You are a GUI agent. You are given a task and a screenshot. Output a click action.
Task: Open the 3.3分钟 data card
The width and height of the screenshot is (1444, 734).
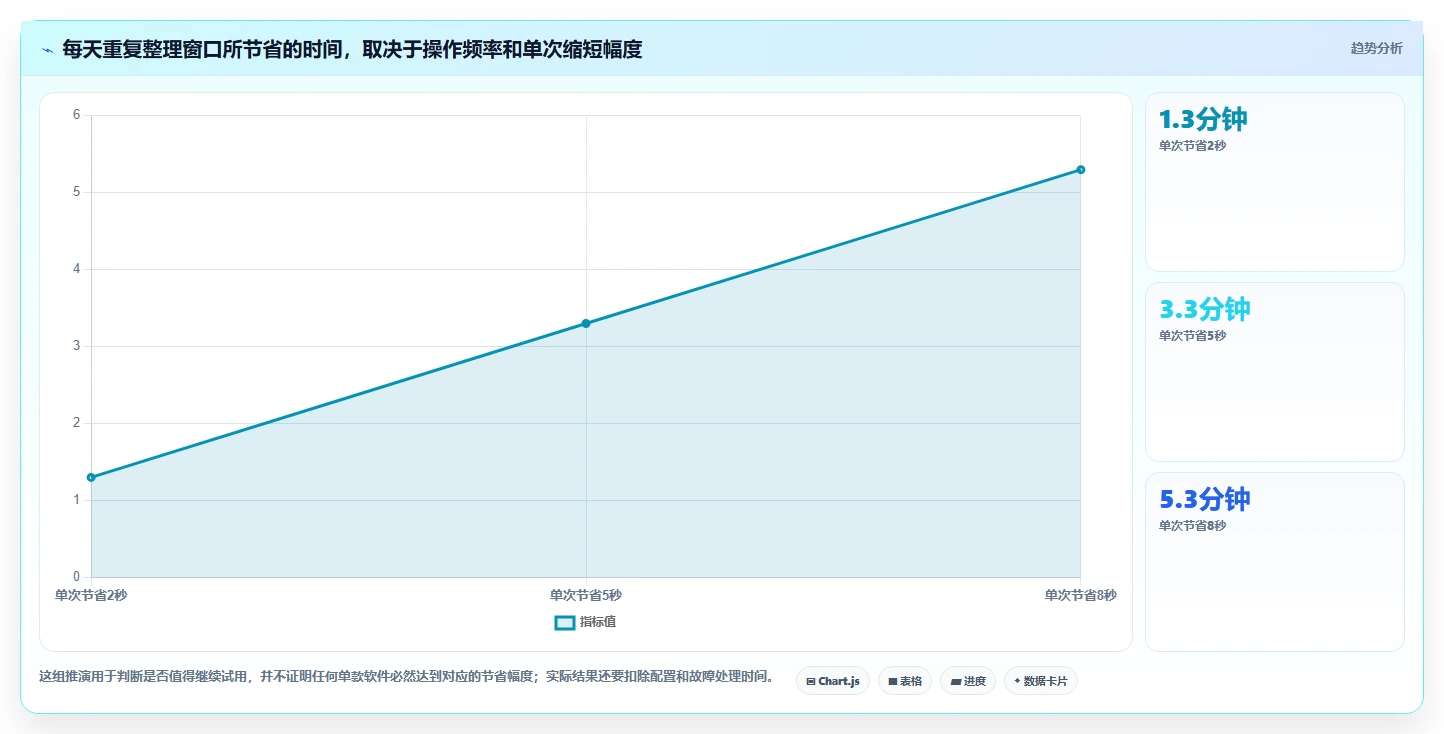(1274, 372)
